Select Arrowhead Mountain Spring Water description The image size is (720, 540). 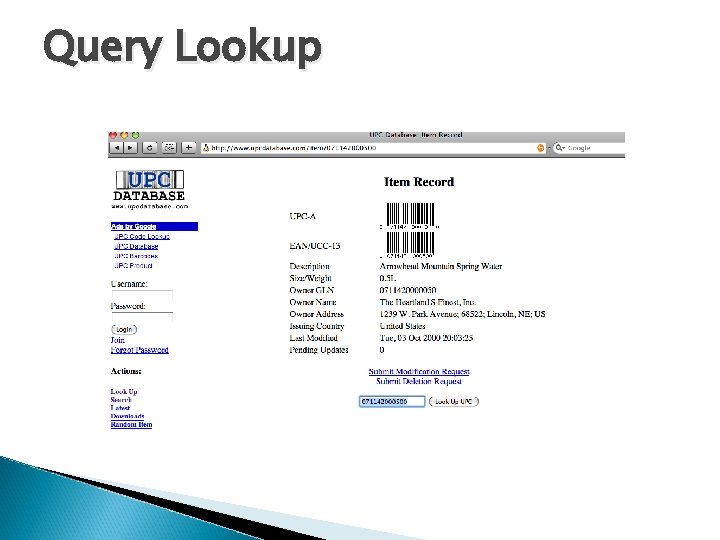point(441,266)
